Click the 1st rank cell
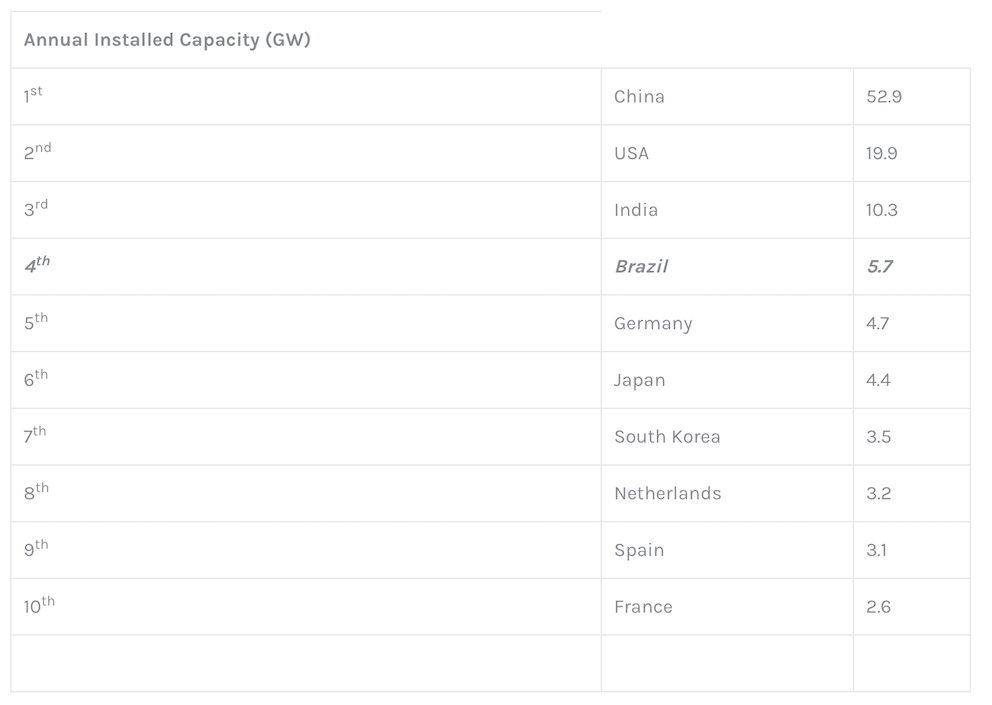This screenshot has width=992, height=705. 33,96
